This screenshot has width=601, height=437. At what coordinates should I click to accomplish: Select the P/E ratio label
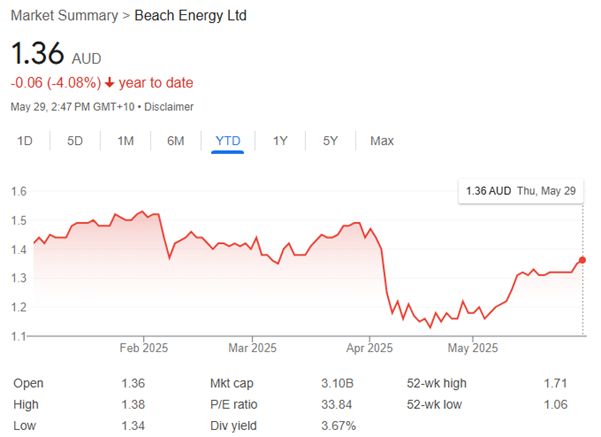click(234, 404)
